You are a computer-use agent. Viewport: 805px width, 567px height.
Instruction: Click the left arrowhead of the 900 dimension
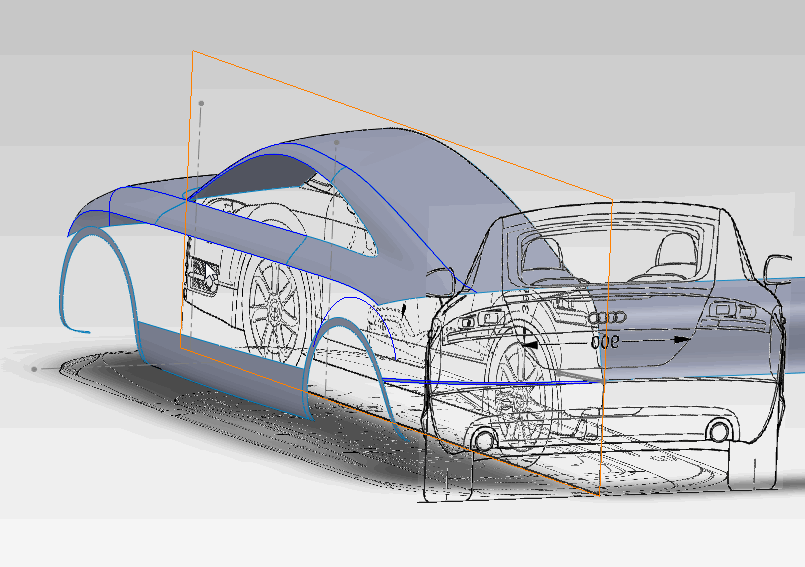click(529, 341)
